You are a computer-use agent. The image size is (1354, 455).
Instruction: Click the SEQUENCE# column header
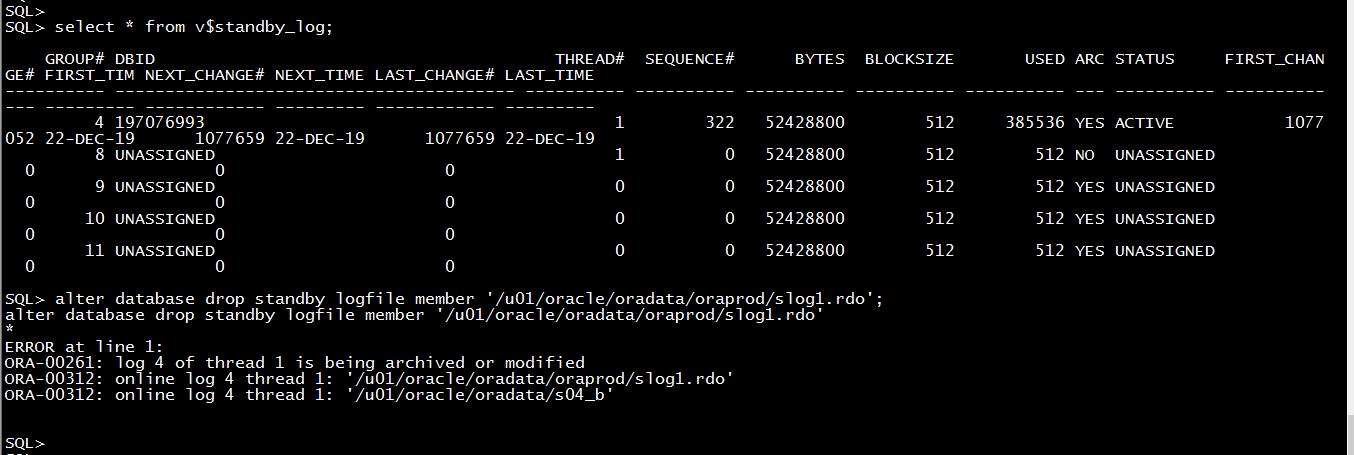[690, 59]
